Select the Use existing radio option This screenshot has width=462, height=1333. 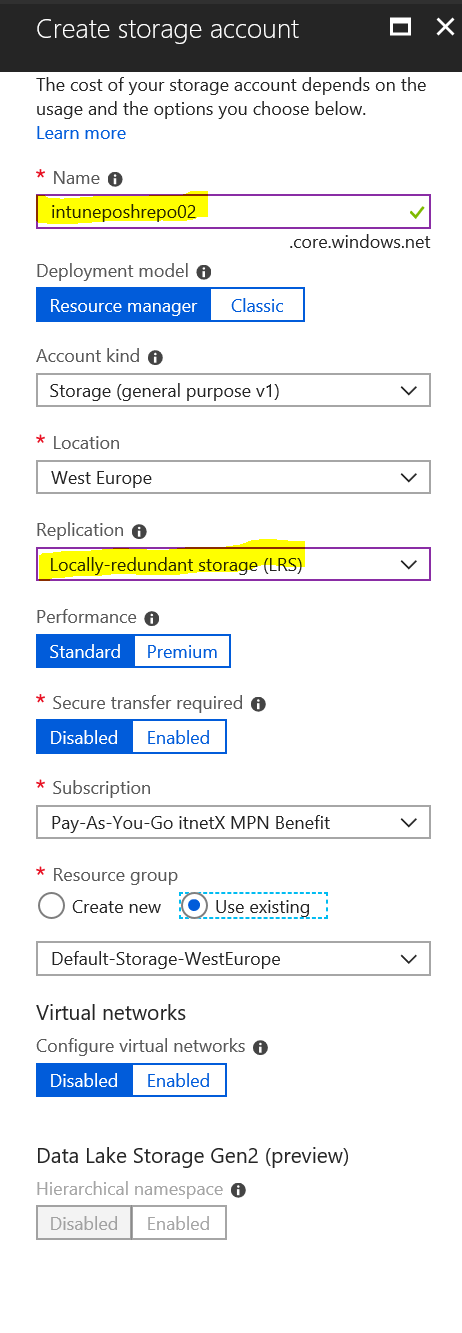pos(196,906)
